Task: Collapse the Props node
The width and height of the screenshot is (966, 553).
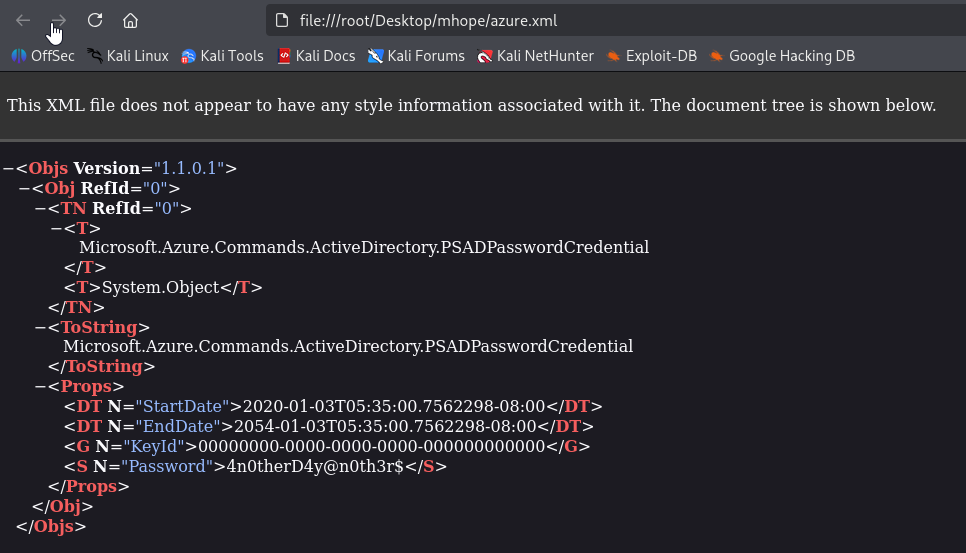Action: coord(41,386)
